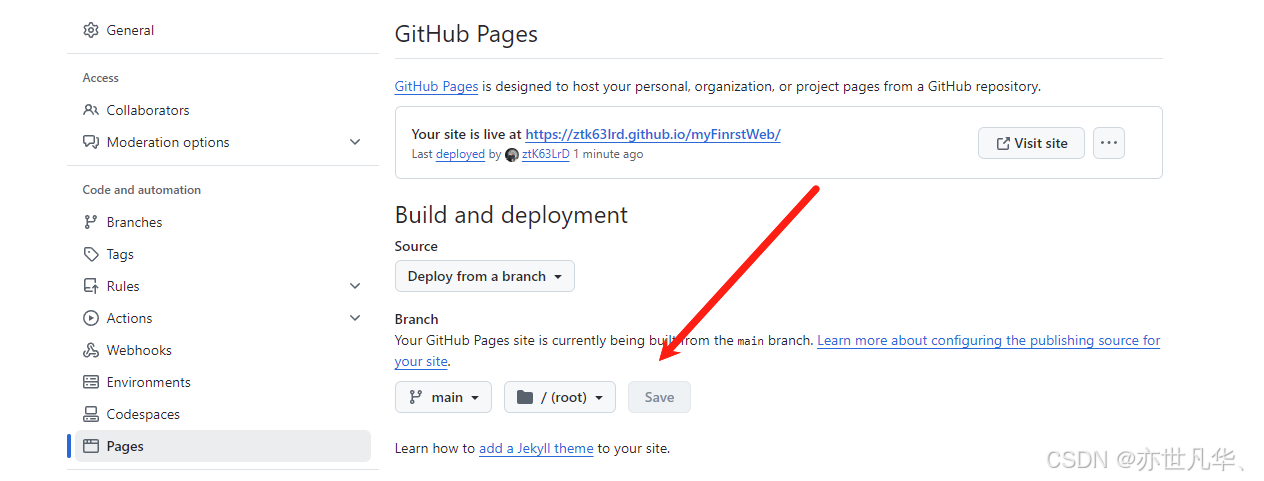Click the Moderation options comment icon

pos(91,142)
